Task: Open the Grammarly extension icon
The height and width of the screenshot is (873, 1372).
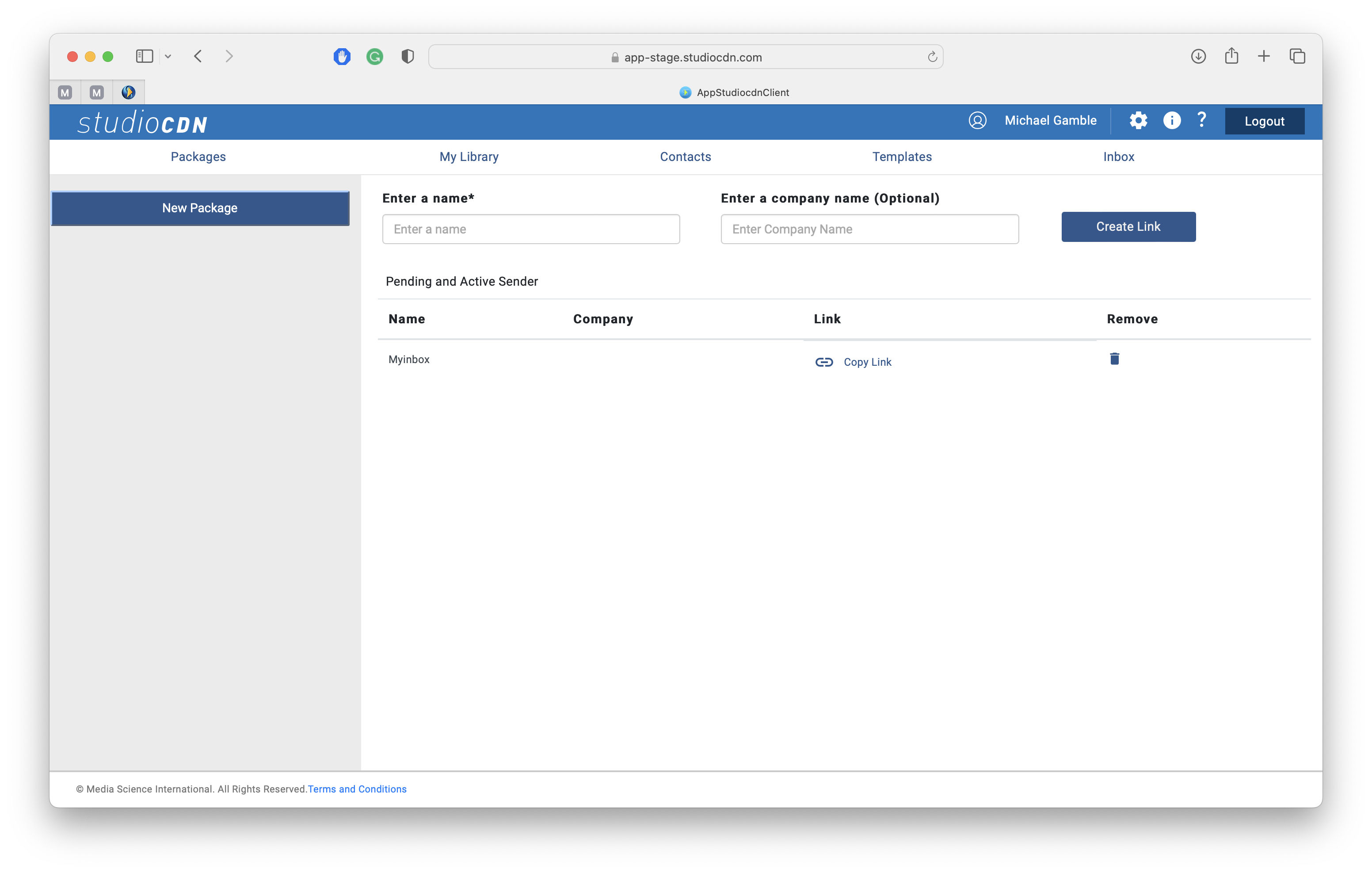Action: click(374, 57)
